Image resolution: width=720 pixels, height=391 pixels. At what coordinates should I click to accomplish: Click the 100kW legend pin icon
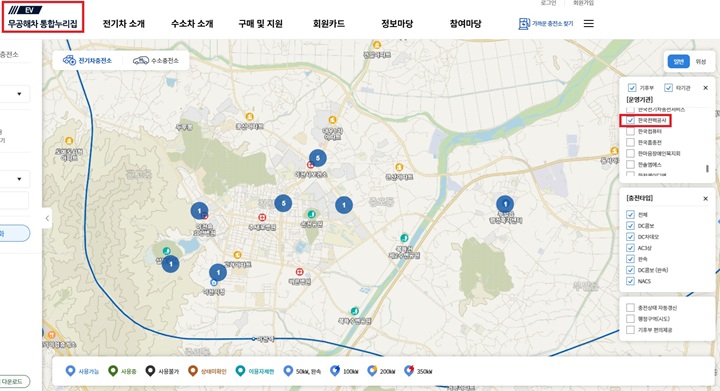click(335, 371)
